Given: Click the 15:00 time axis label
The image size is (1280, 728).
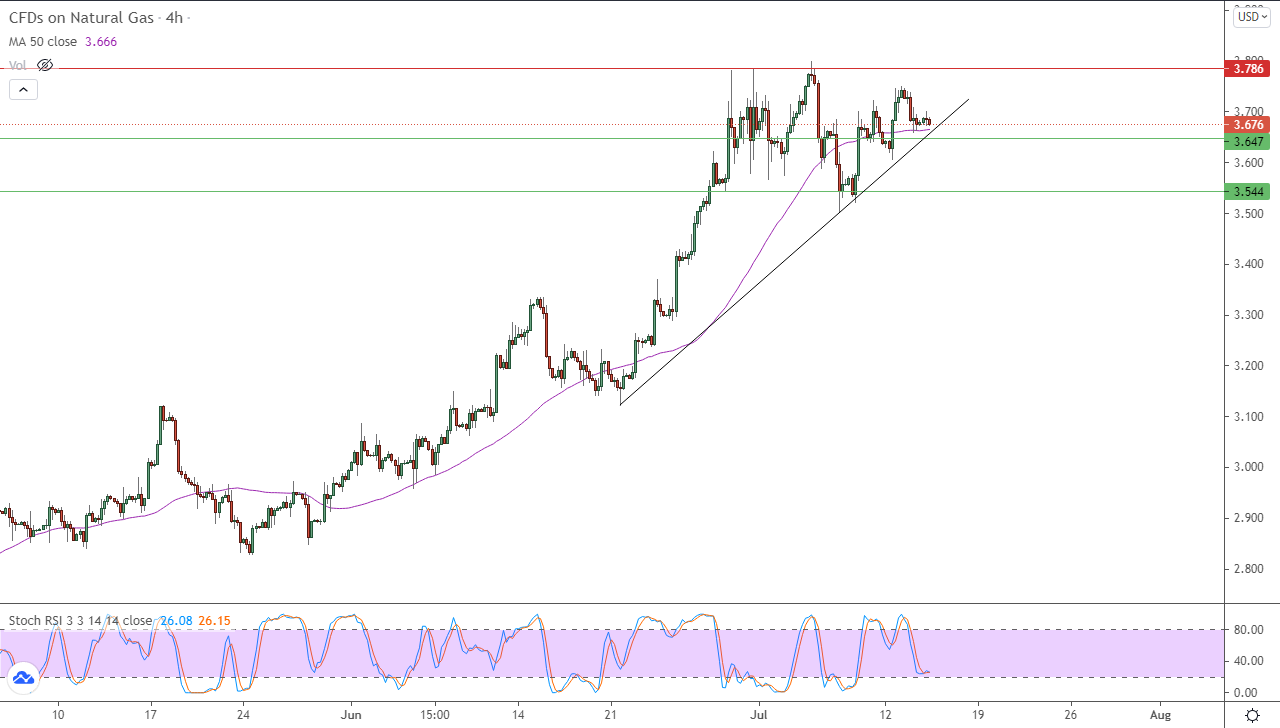Looking at the screenshot, I should (435, 716).
